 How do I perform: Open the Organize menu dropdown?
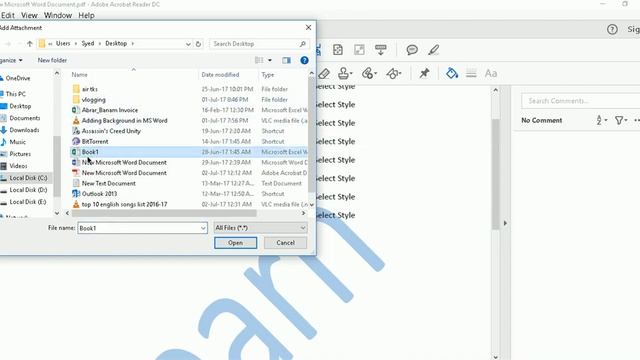coord(11,60)
